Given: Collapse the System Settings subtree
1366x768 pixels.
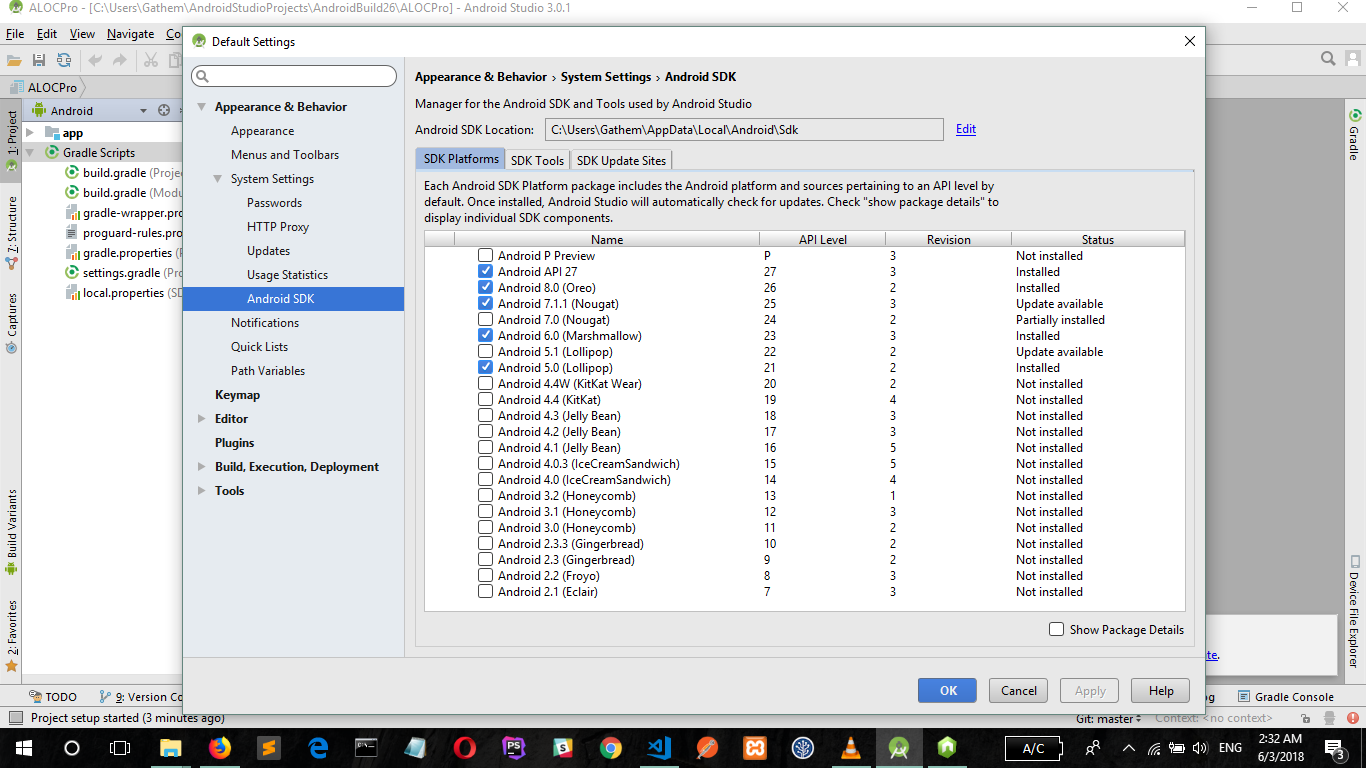Looking at the screenshot, I should point(218,179).
